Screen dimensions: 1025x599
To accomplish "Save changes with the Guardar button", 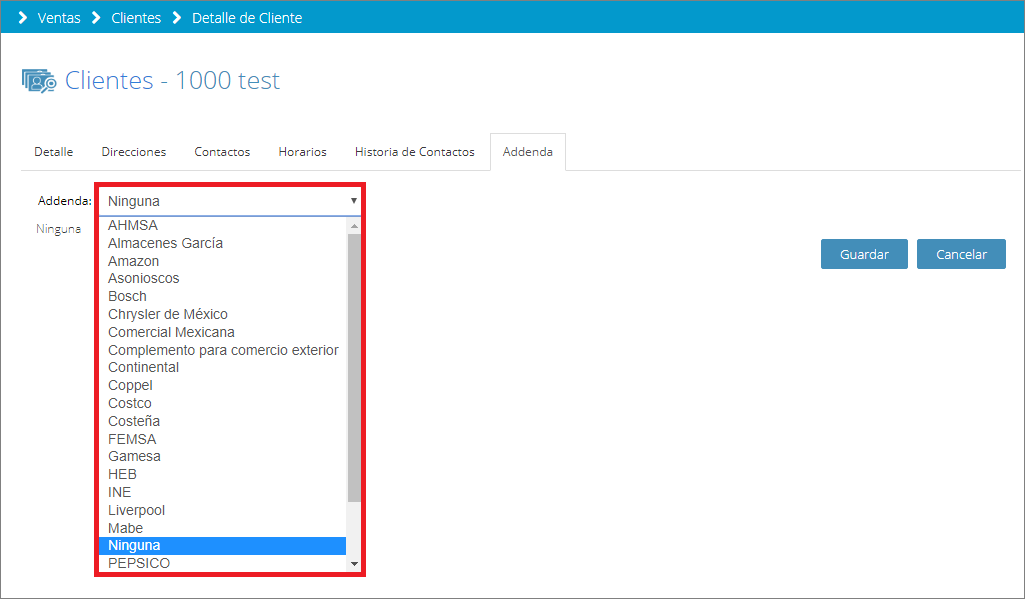I will (x=864, y=254).
